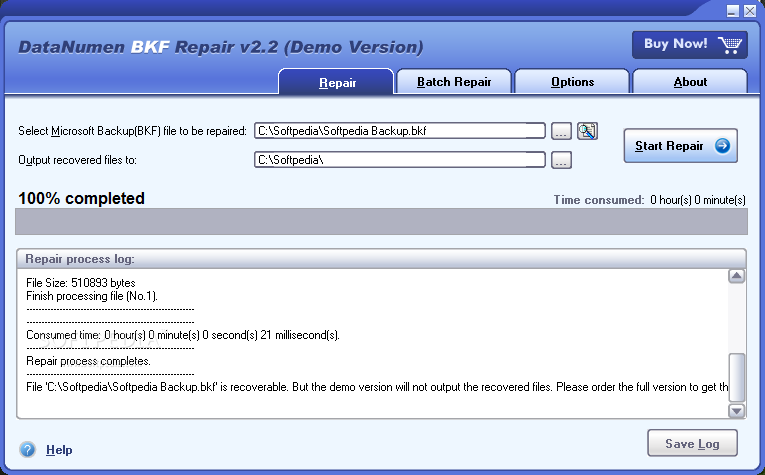Click the 'Repair process log:' header
This screenshot has height=475, width=765.
pyautogui.click(x=80, y=259)
